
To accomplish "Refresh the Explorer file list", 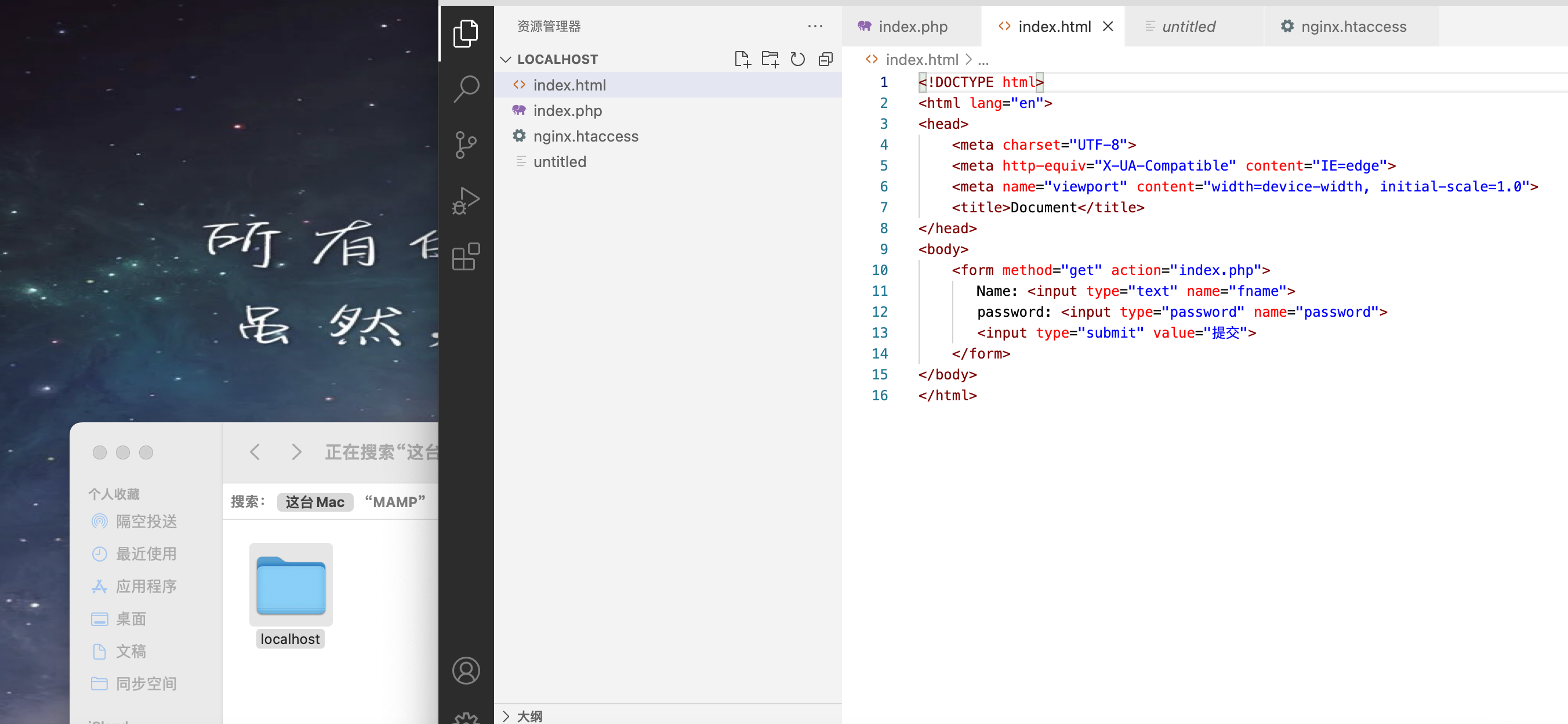I will pos(797,59).
